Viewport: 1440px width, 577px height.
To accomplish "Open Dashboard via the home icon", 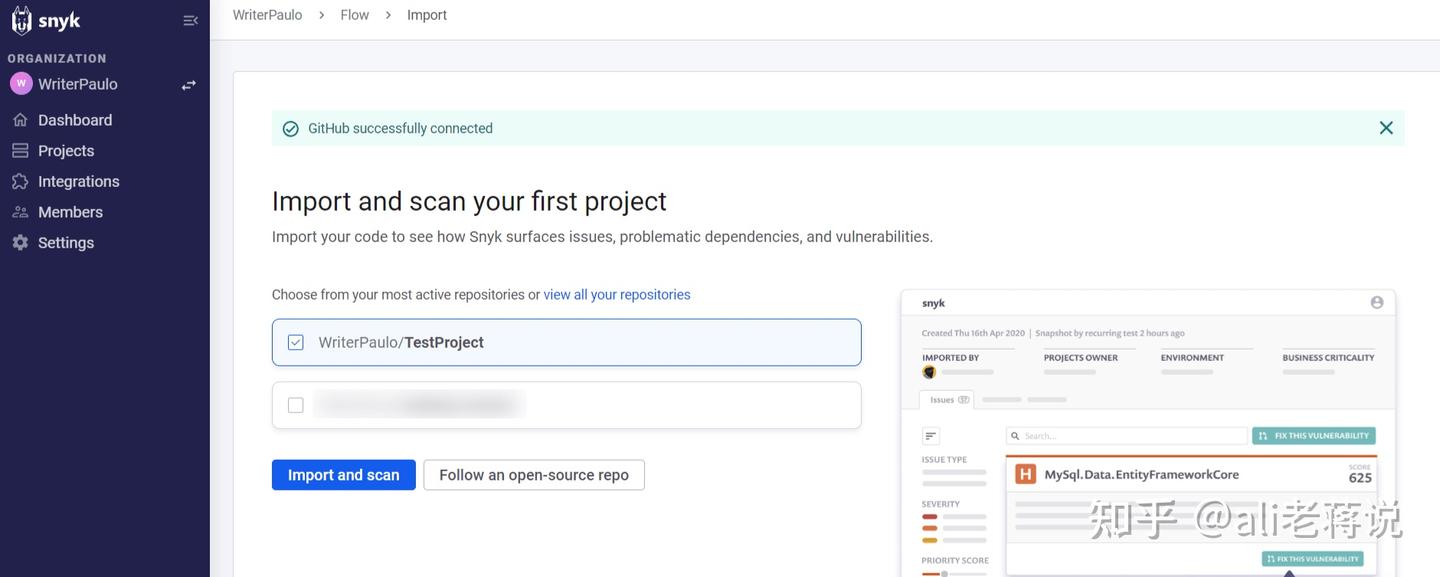I will coord(20,120).
